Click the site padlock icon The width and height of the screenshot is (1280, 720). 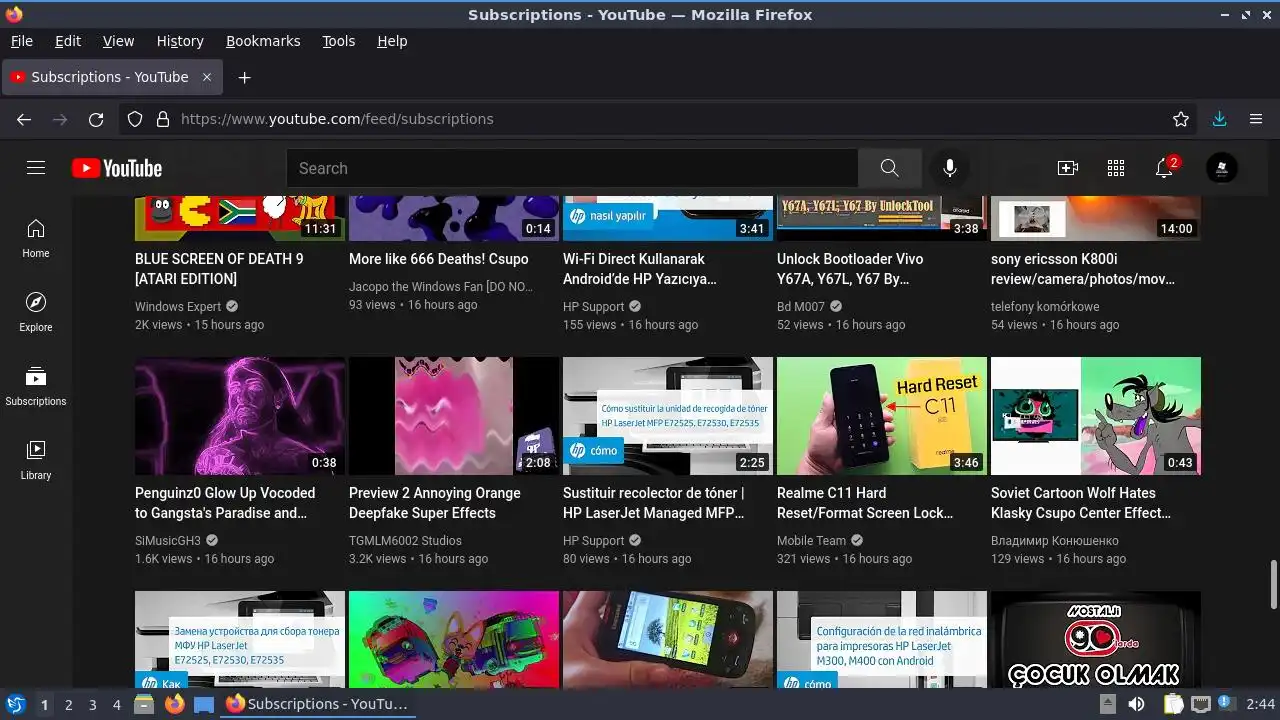[163, 119]
